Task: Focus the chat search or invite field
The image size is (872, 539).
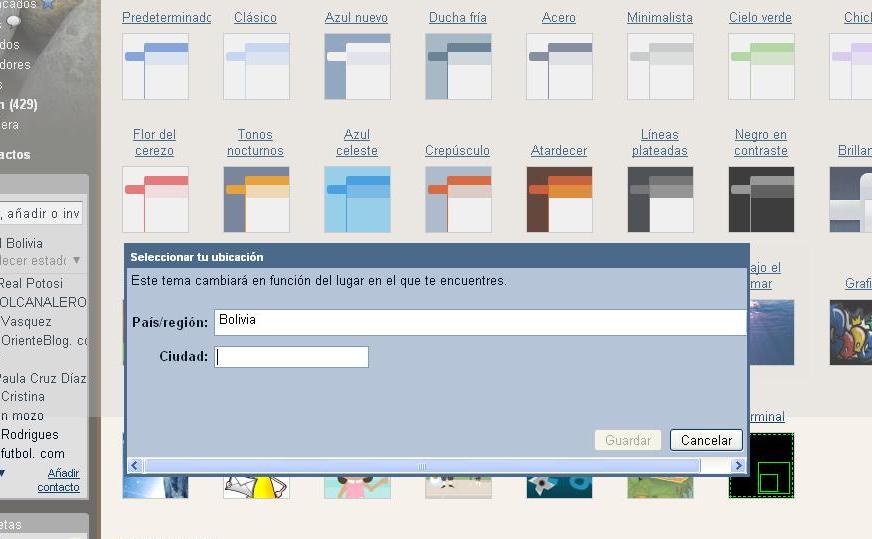Action: pyautogui.click(x=42, y=213)
